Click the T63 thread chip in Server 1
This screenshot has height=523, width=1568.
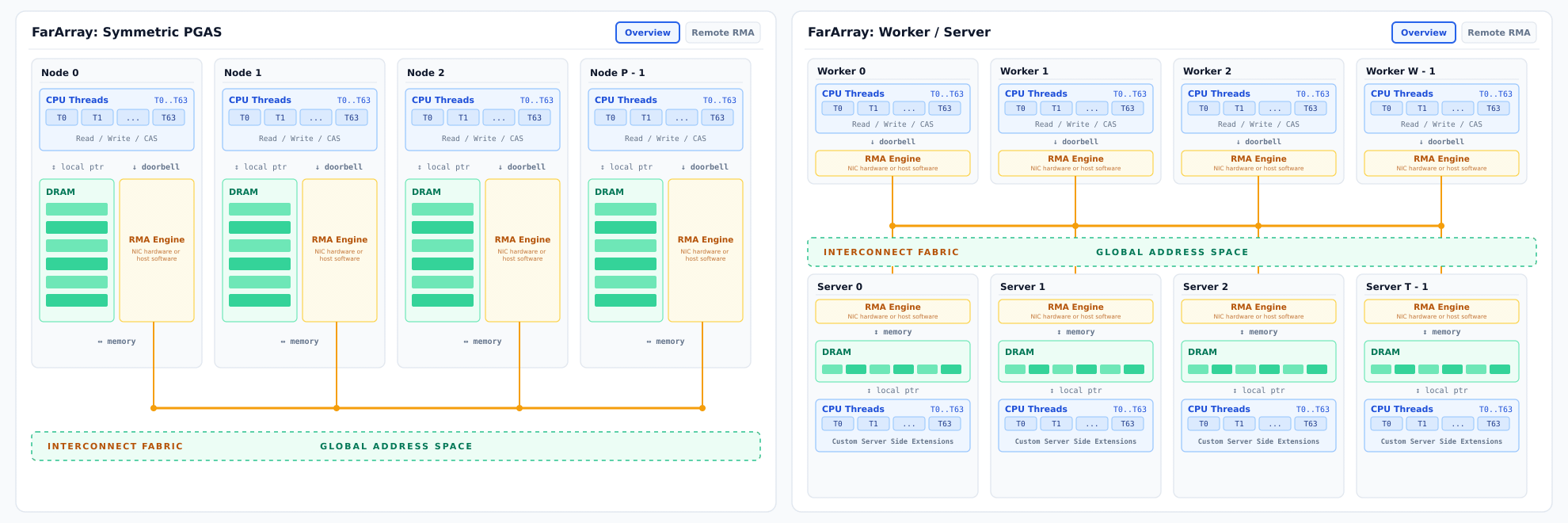1128,424
